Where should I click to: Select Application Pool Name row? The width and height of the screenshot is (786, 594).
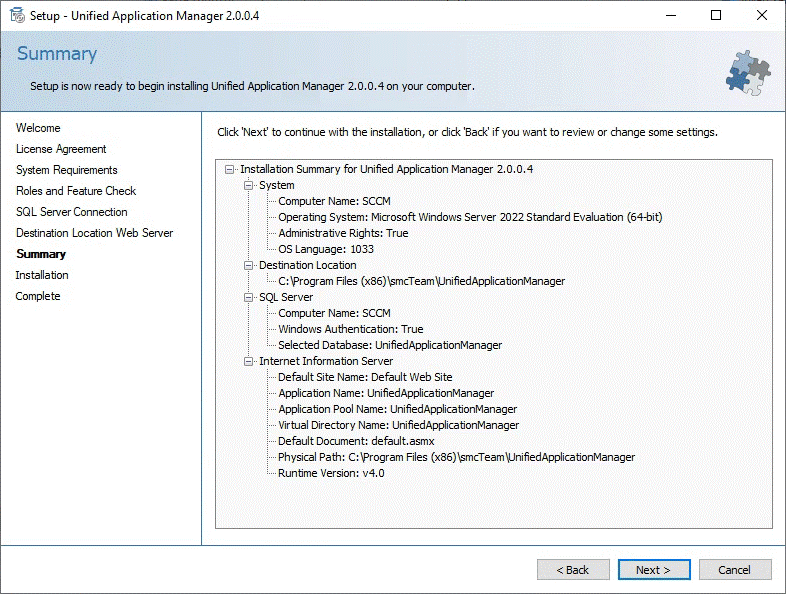coord(398,410)
